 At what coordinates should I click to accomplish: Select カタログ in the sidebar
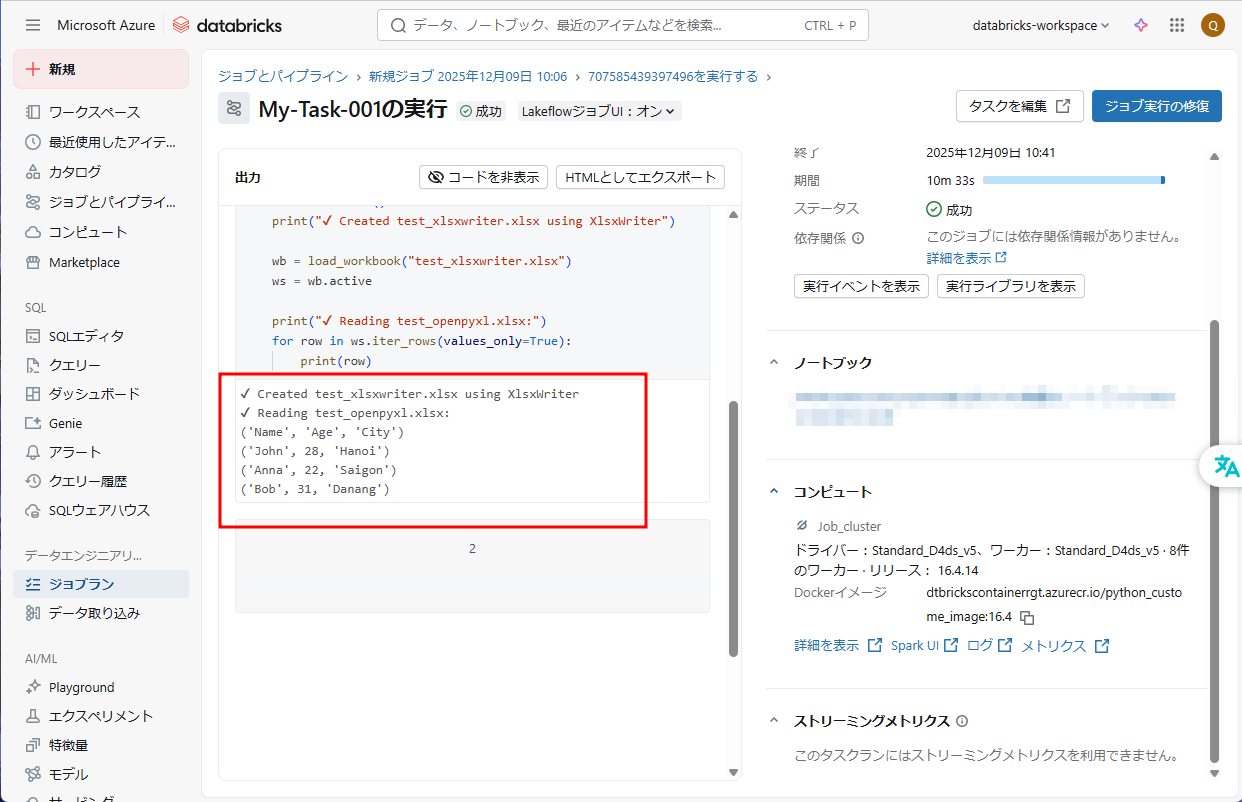coord(74,172)
